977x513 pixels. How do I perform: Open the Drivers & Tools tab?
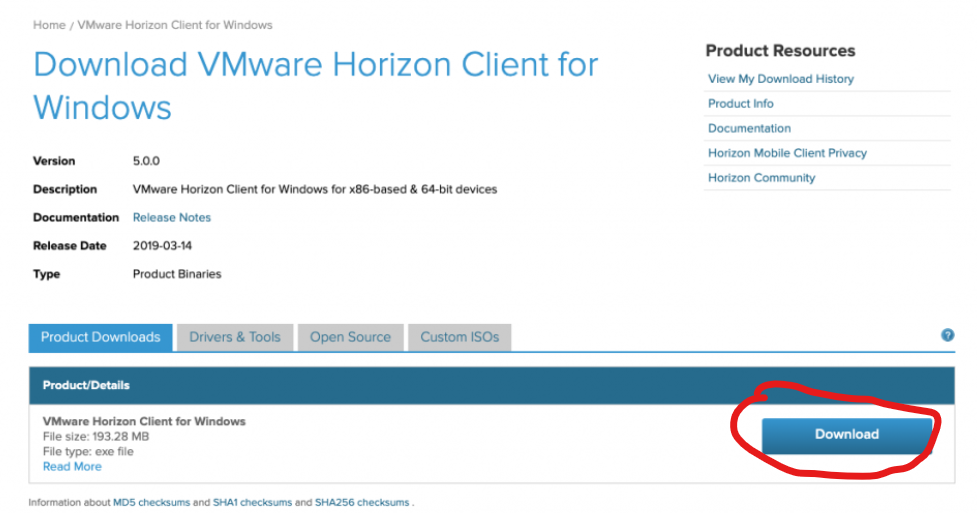pos(235,337)
